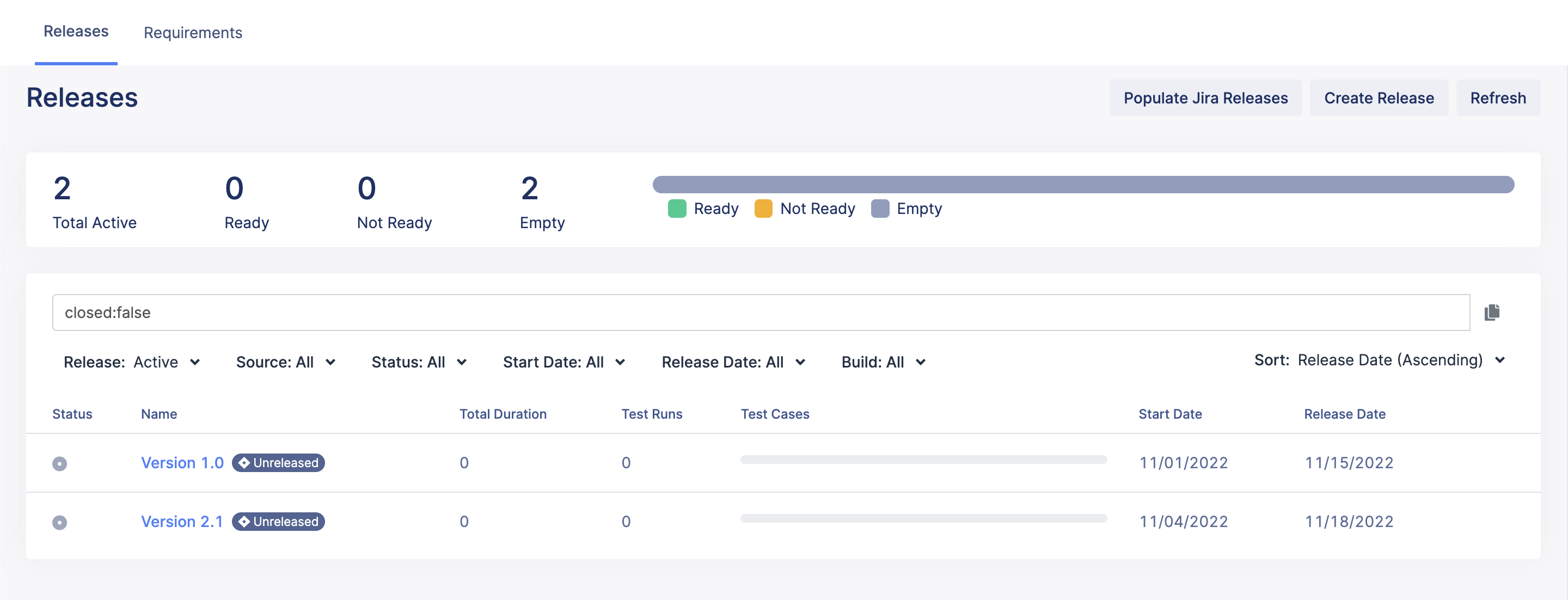The height and width of the screenshot is (600, 1568).
Task: Expand Start Date: All filter
Action: click(563, 362)
